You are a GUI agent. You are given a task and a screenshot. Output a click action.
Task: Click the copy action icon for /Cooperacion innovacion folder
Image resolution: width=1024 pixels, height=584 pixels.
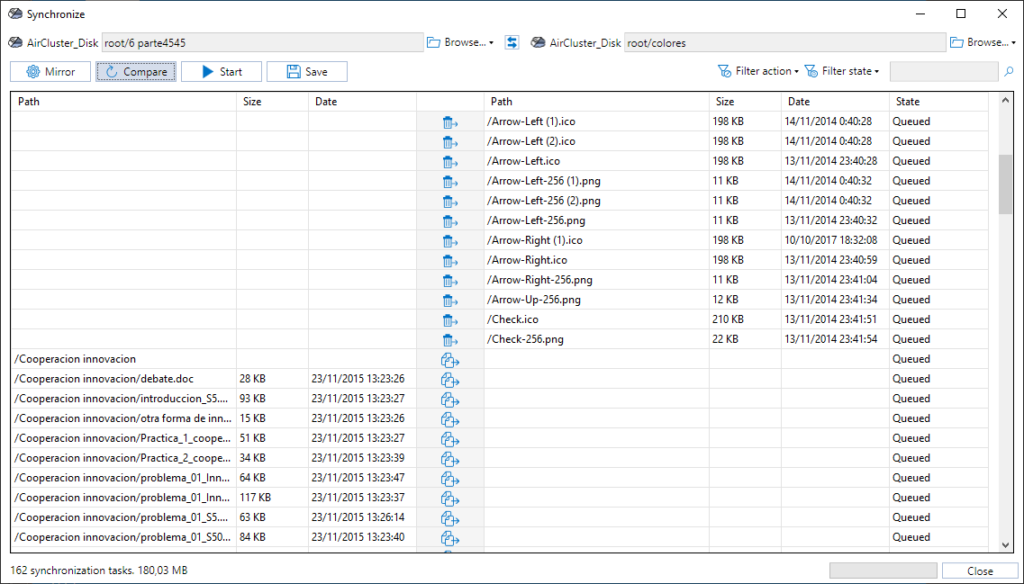[450, 360]
